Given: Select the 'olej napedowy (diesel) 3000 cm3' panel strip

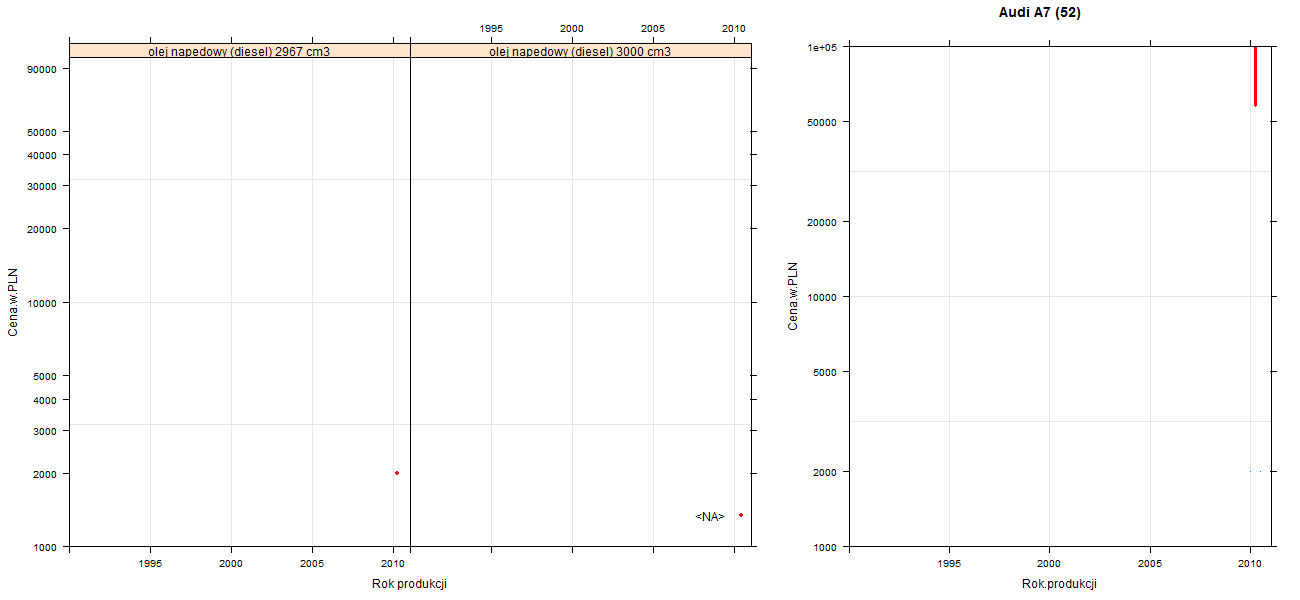Looking at the screenshot, I should point(581,51).
